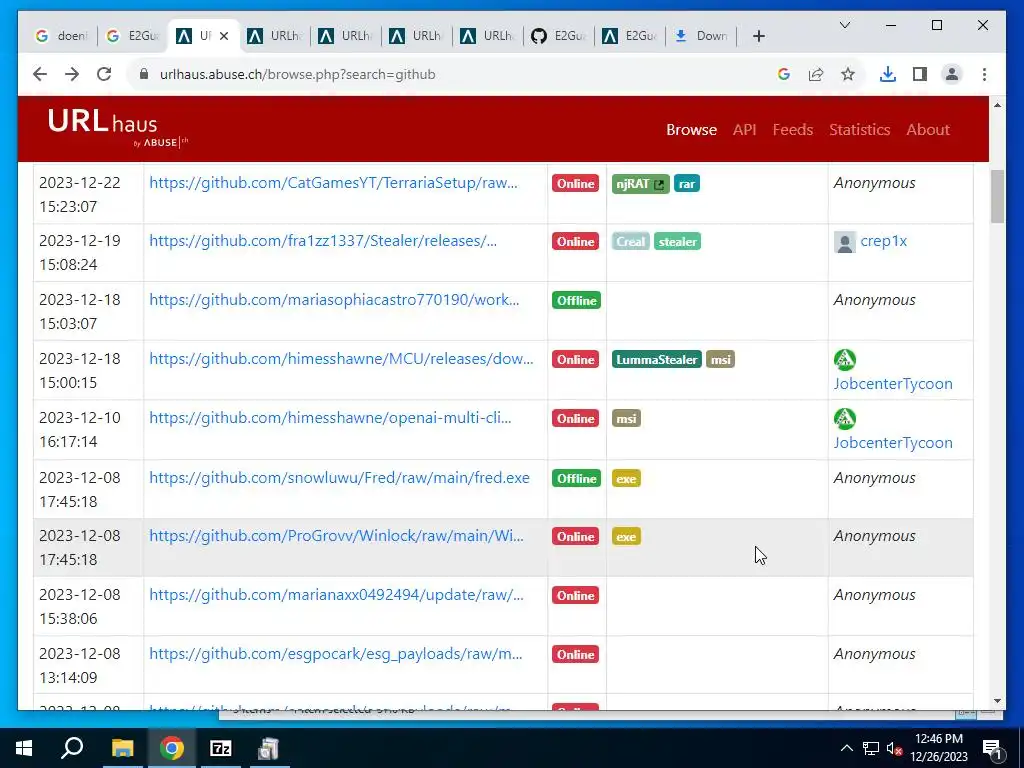Click the LummaStealer tag badge
1024x768 pixels.
click(656, 359)
